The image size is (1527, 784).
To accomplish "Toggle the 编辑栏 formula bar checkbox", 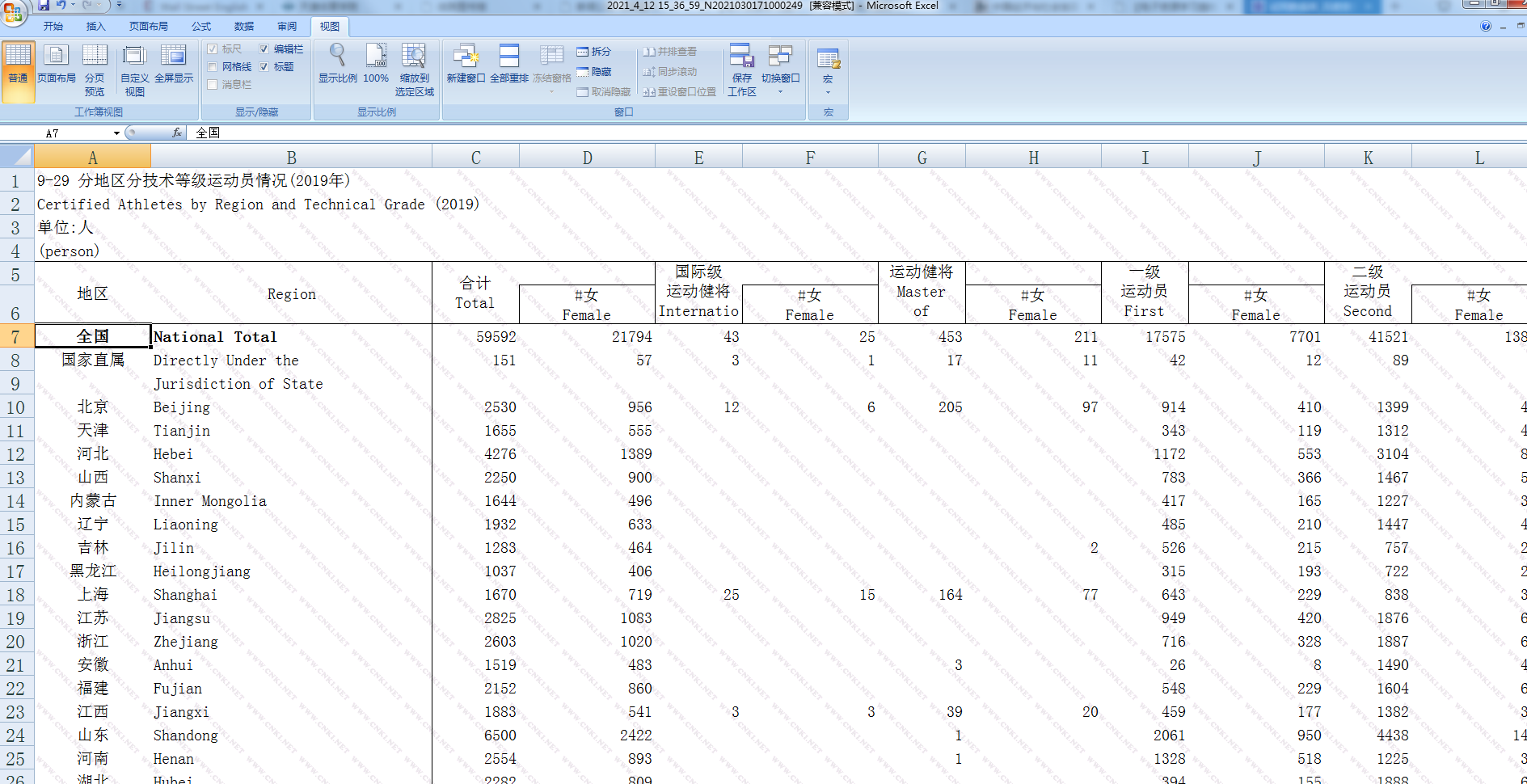I will (x=264, y=49).
